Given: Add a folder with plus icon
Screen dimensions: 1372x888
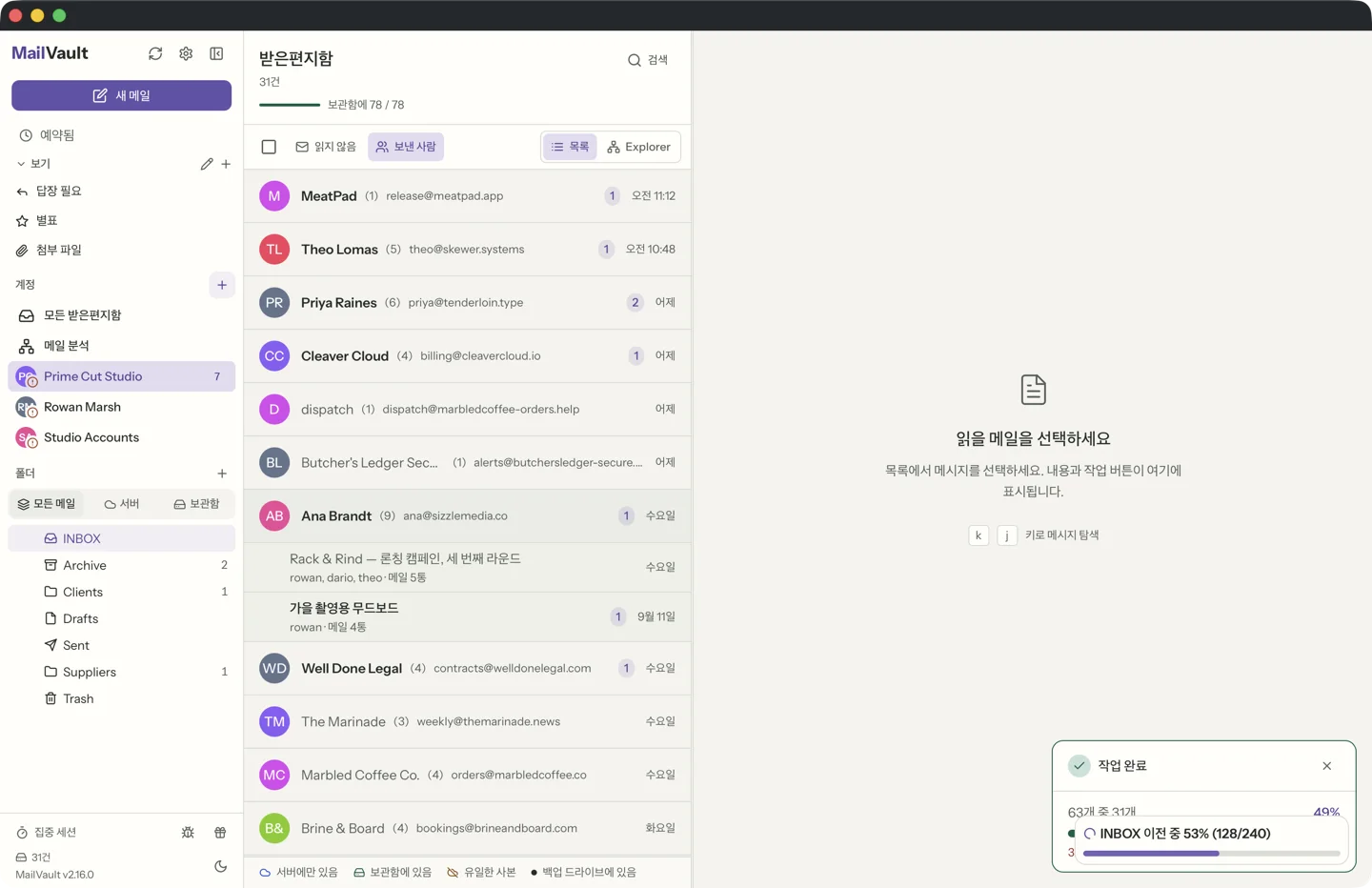Looking at the screenshot, I should (222, 474).
